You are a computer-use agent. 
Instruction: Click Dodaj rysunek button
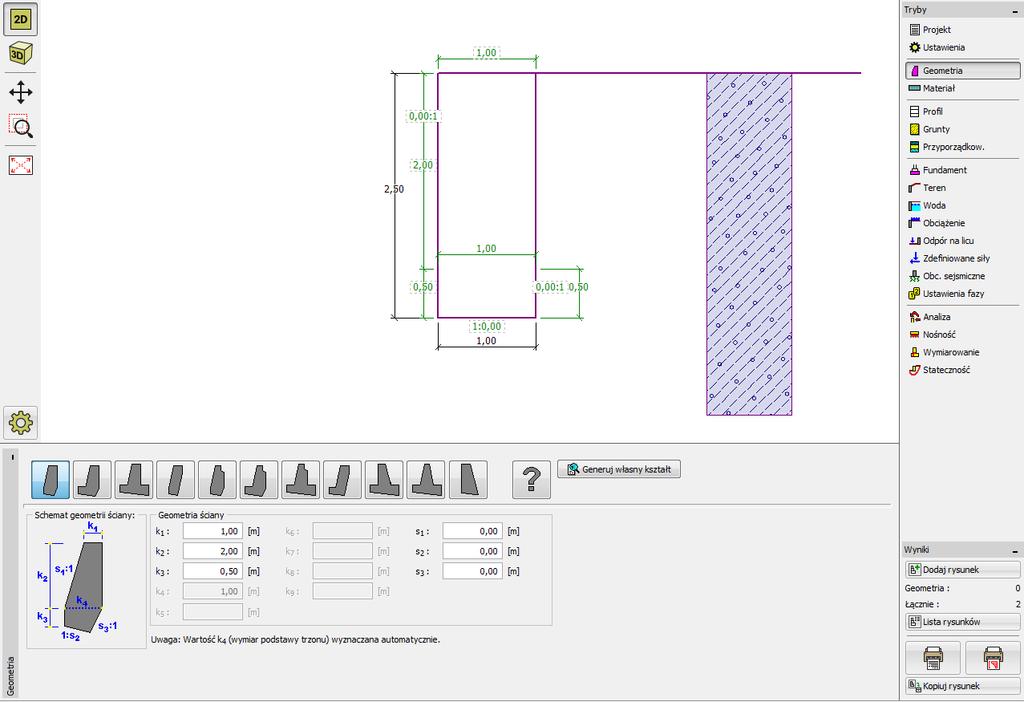(963, 569)
